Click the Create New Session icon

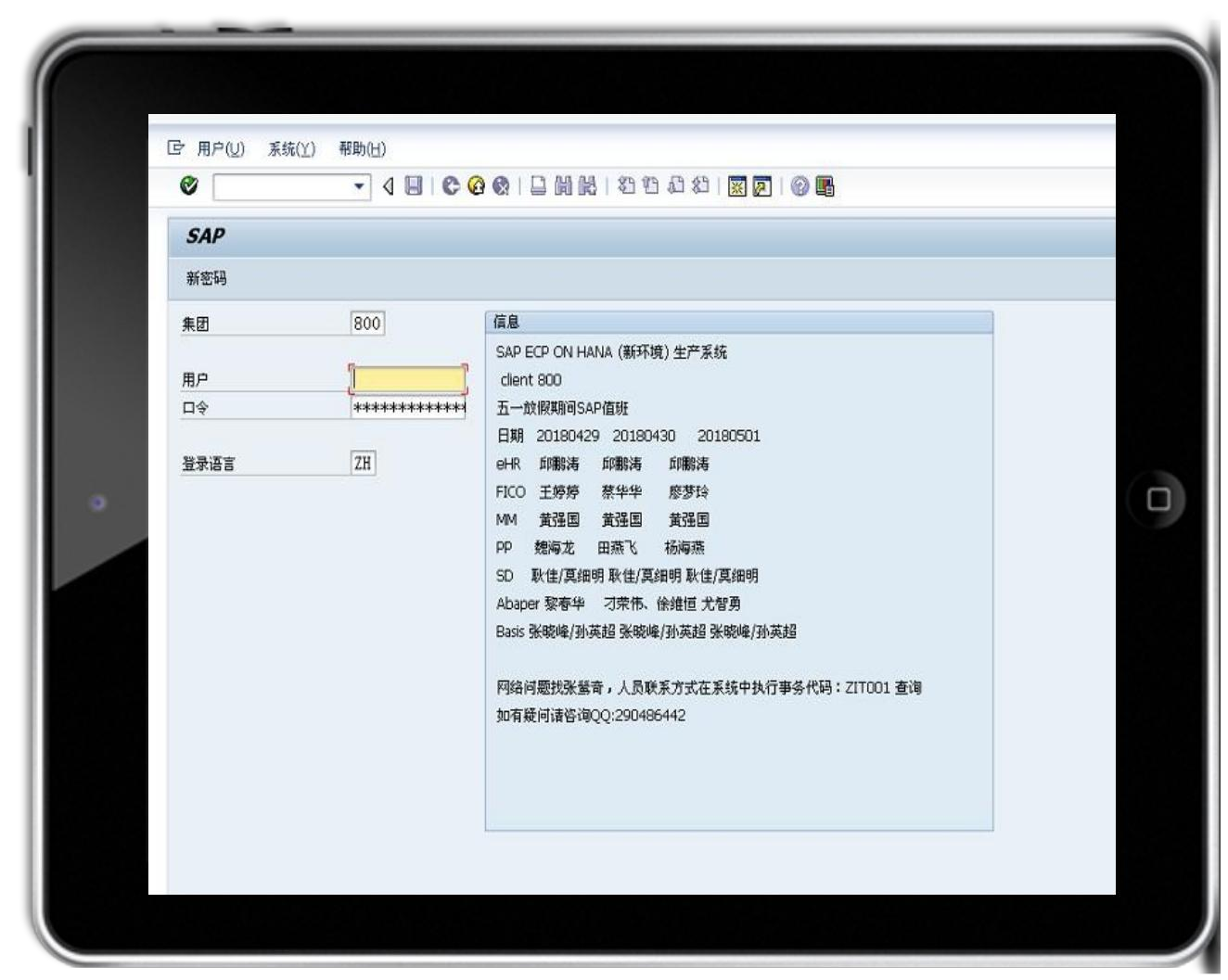(x=737, y=186)
